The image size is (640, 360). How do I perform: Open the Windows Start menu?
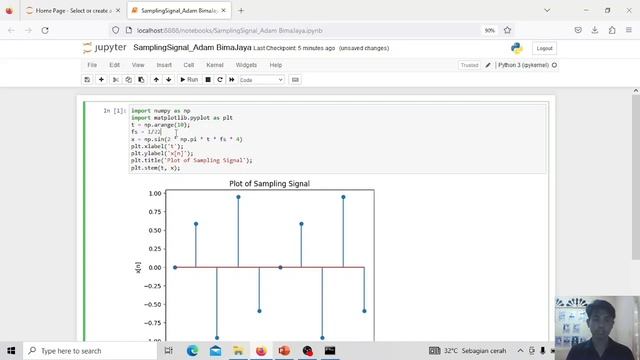click(x=11, y=351)
